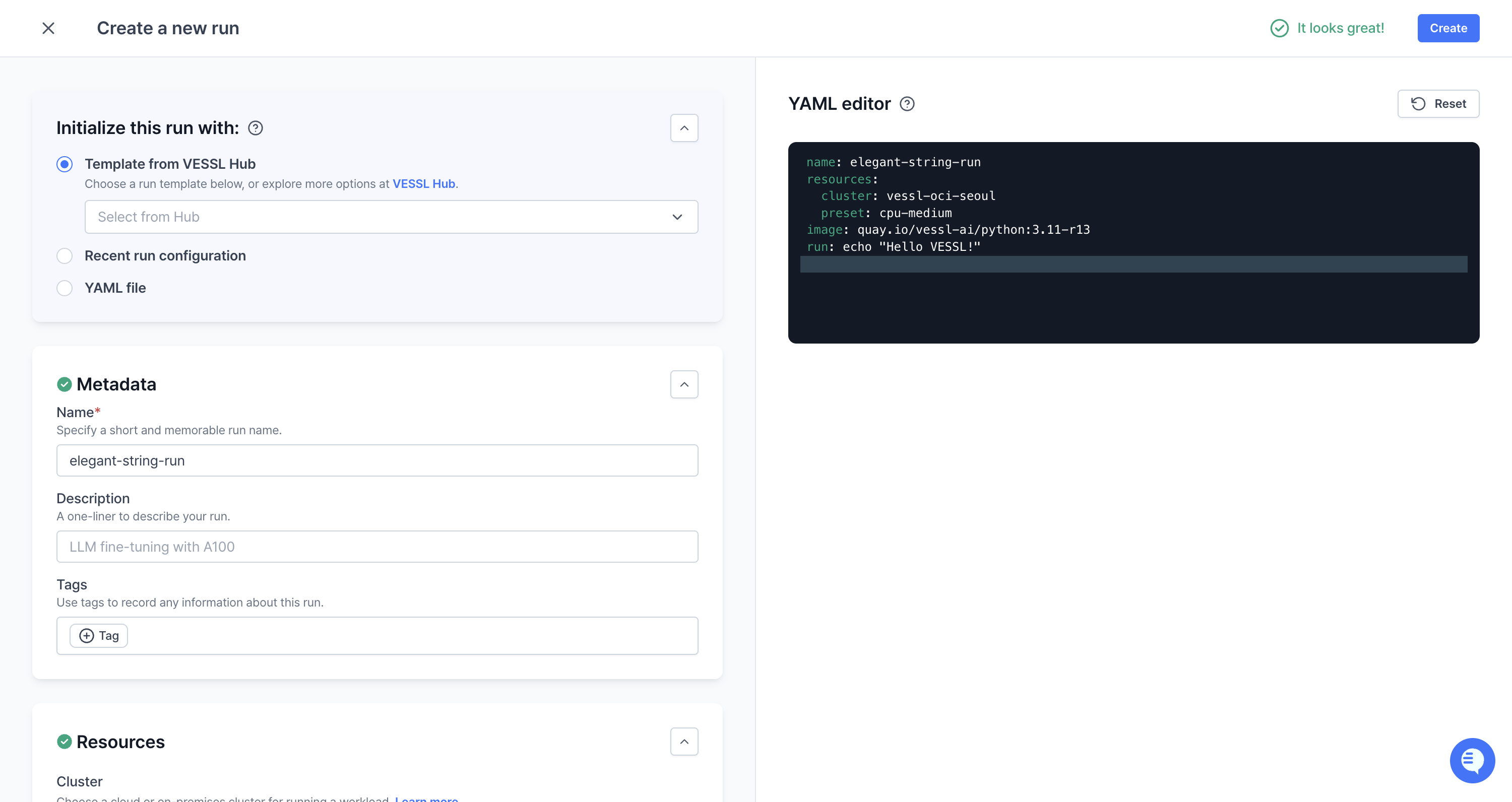
Task: Open the VESSL Hub link
Action: click(x=423, y=184)
